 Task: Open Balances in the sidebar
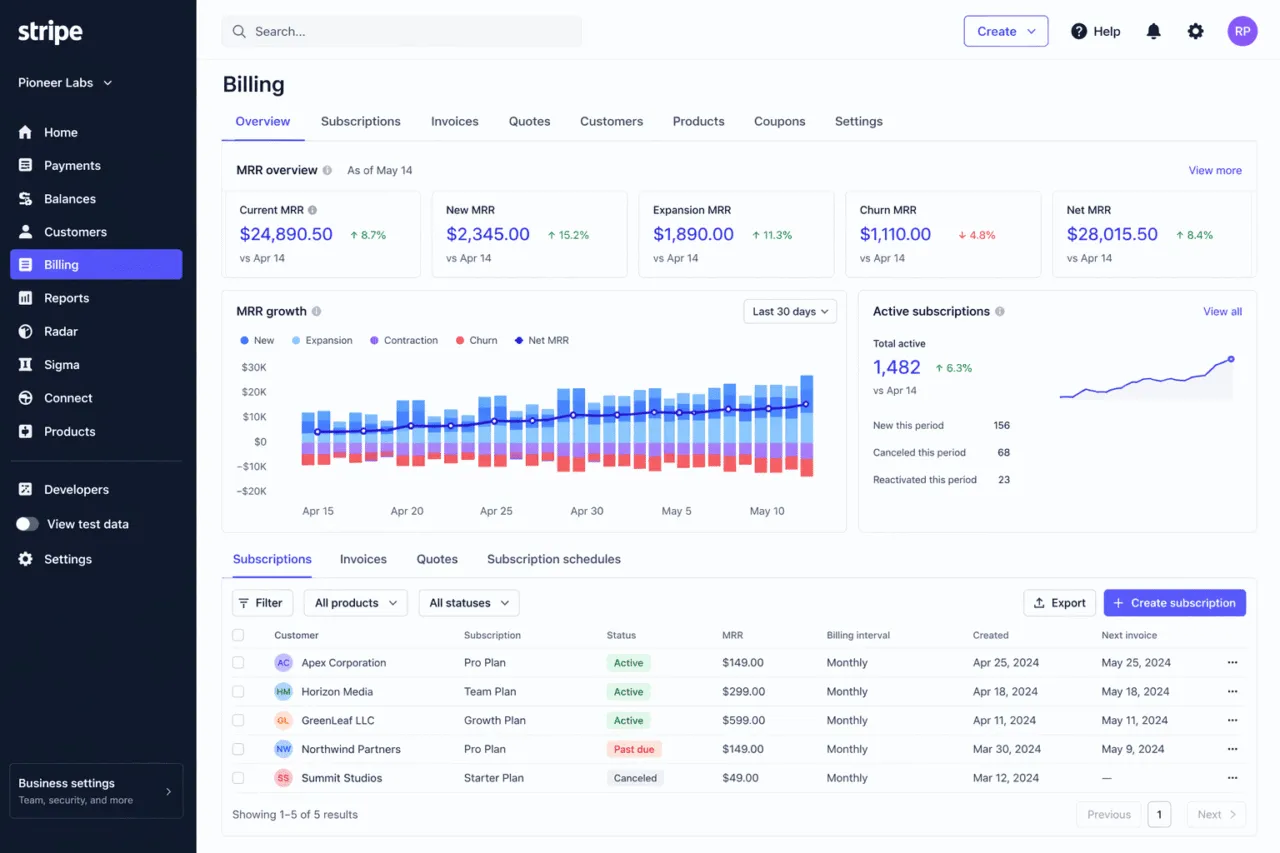(x=96, y=199)
